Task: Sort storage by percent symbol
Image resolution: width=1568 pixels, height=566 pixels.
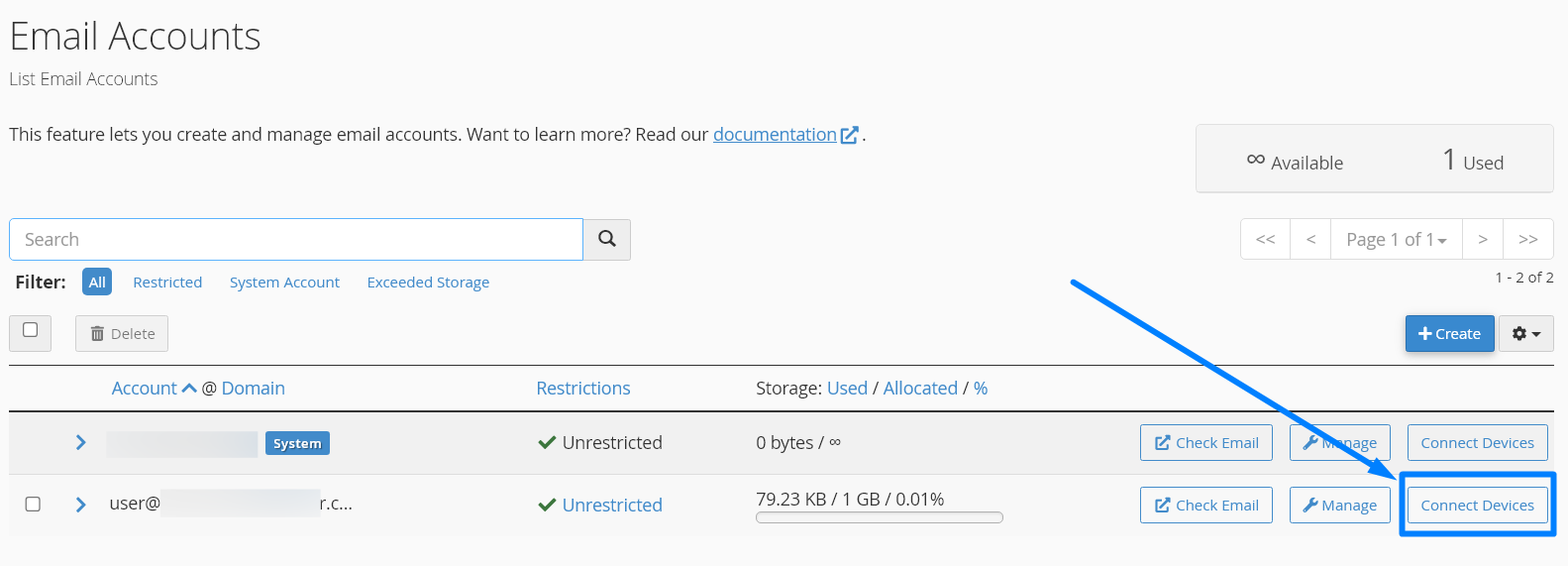Action: click(x=981, y=389)
